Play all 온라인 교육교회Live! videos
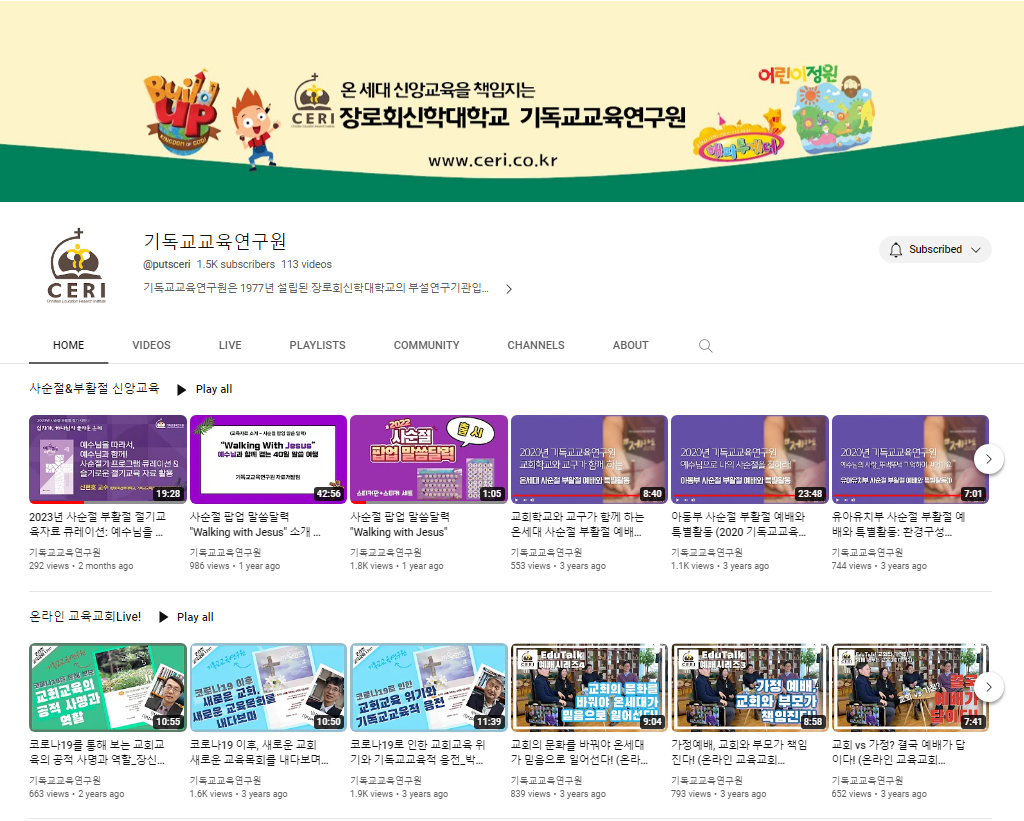The width and height of the screenshot is (1024, 821). 186,617
